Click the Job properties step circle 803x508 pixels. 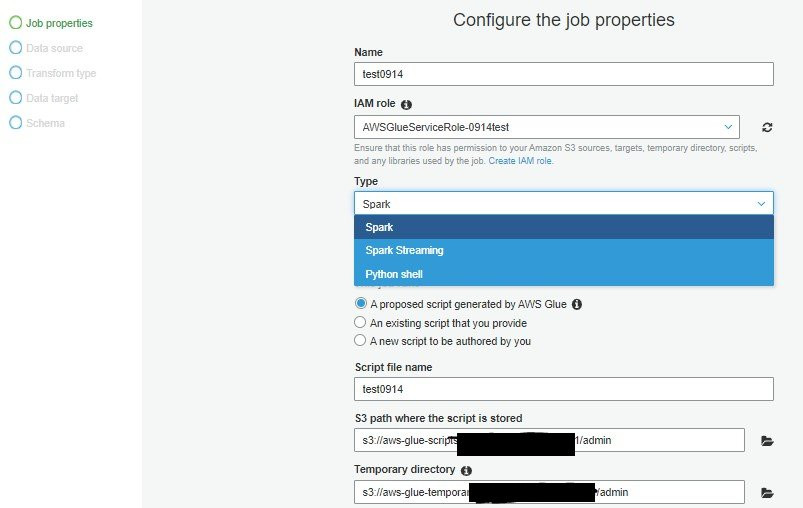click(16, 23)
